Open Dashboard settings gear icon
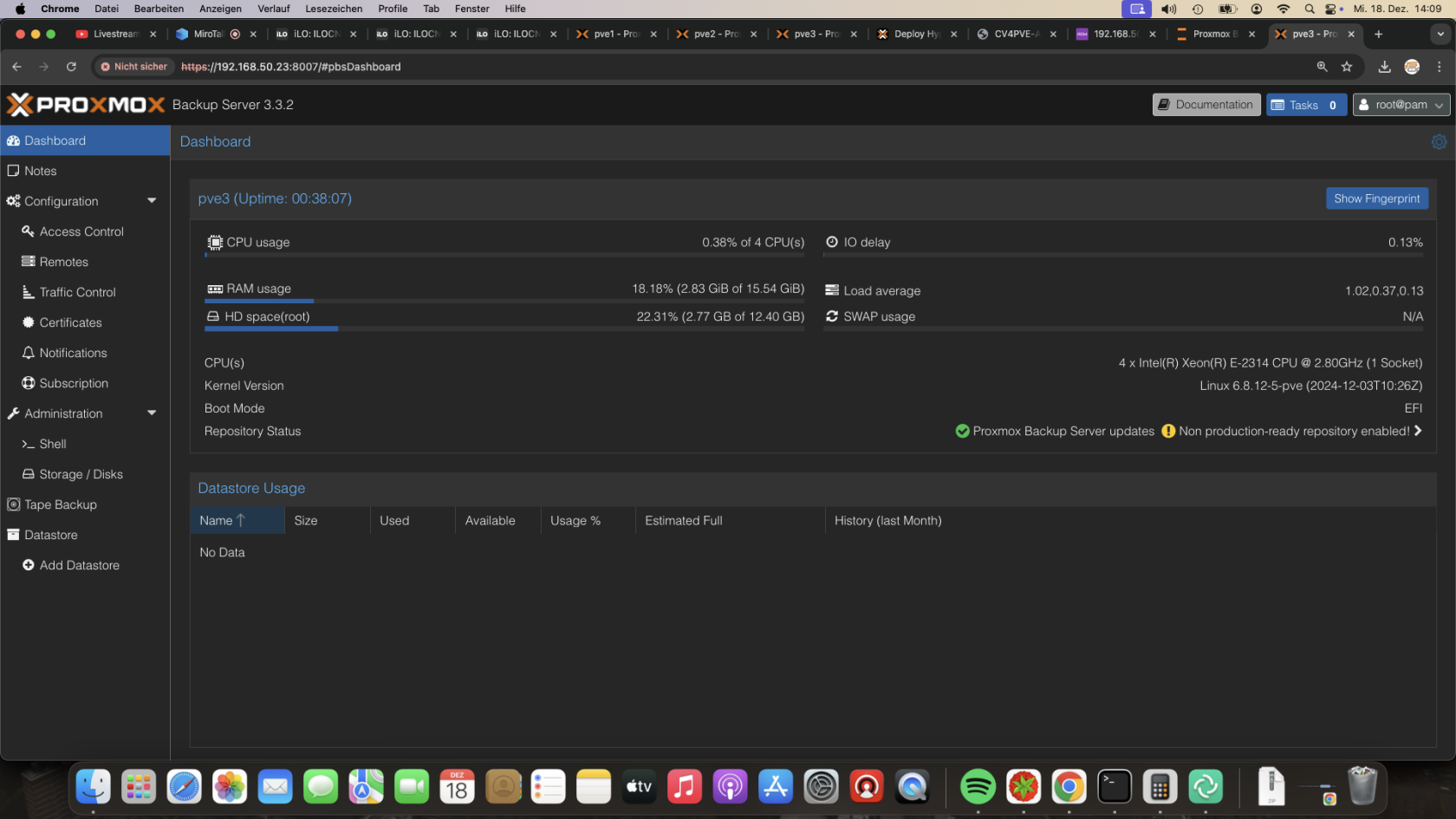This screenshot has height=819, width=1456. pos(1439,141)
